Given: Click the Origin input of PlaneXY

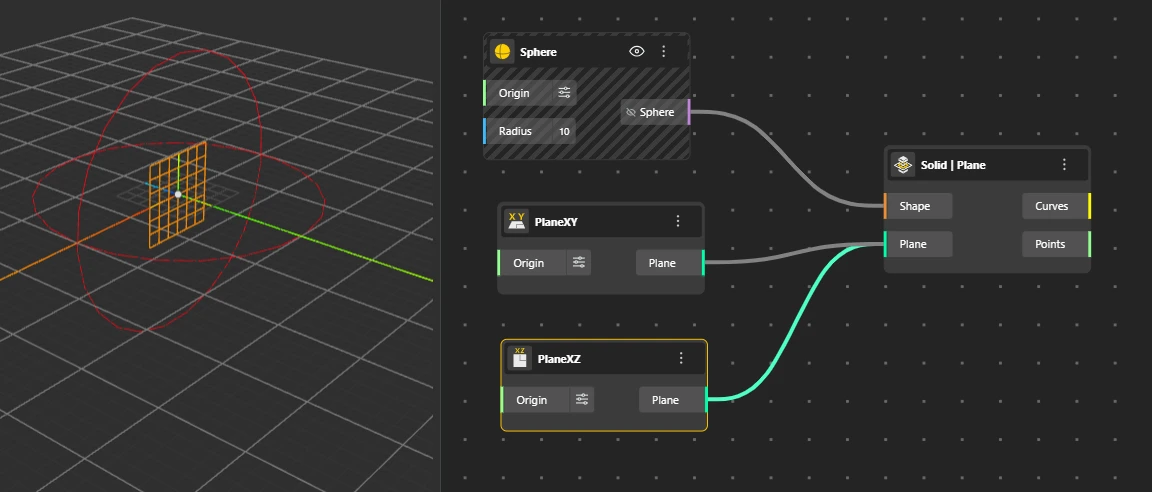Looking at the screenshot, I should tap(532, 263).
